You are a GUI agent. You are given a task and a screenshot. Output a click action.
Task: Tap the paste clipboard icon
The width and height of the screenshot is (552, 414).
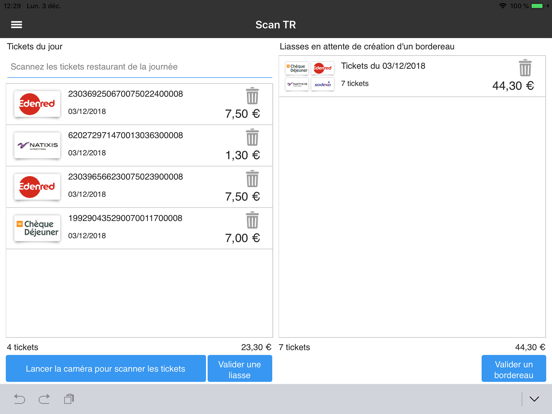pos(69,399)
